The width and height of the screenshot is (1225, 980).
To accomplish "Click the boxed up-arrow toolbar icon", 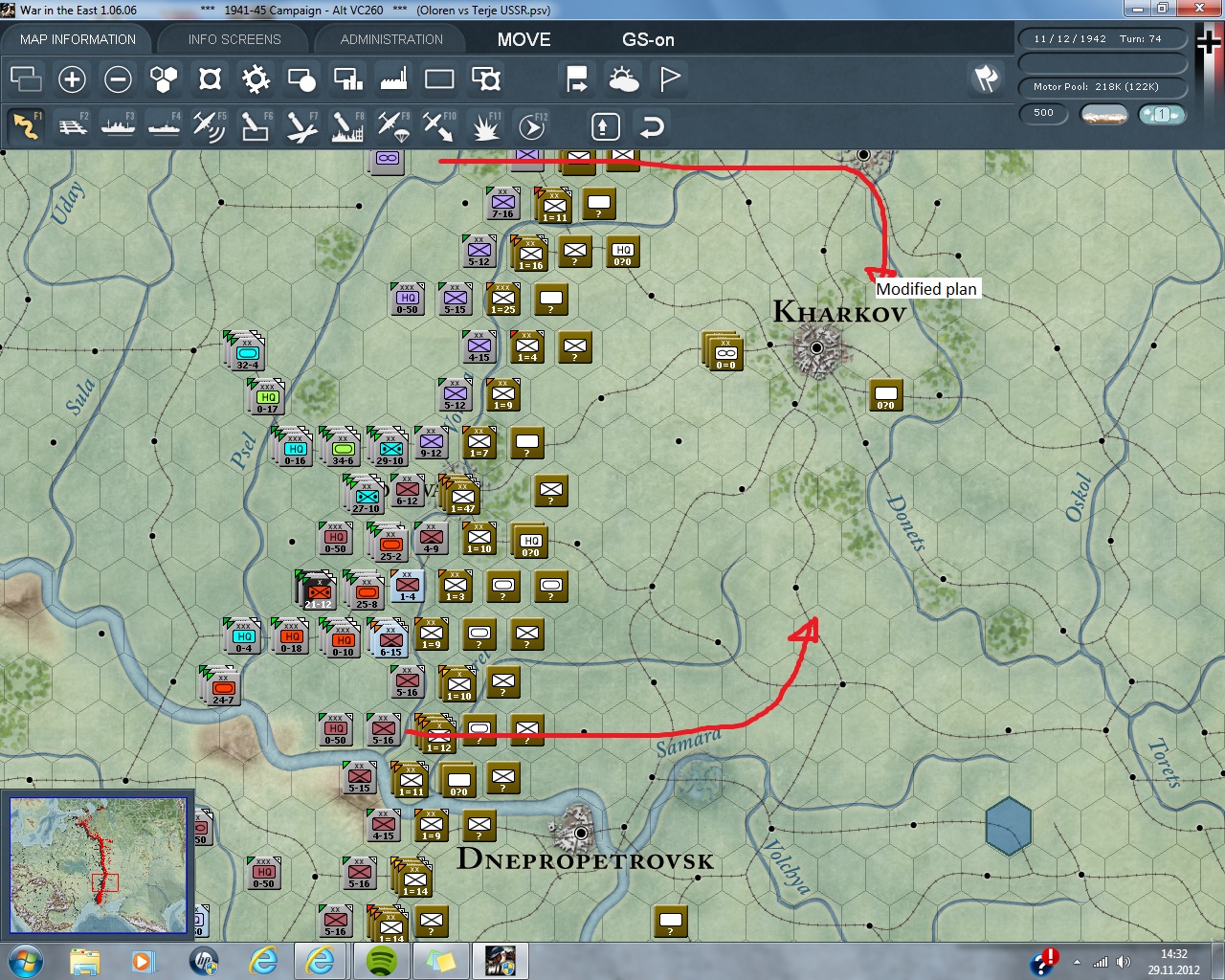I will tap(606, 126).
